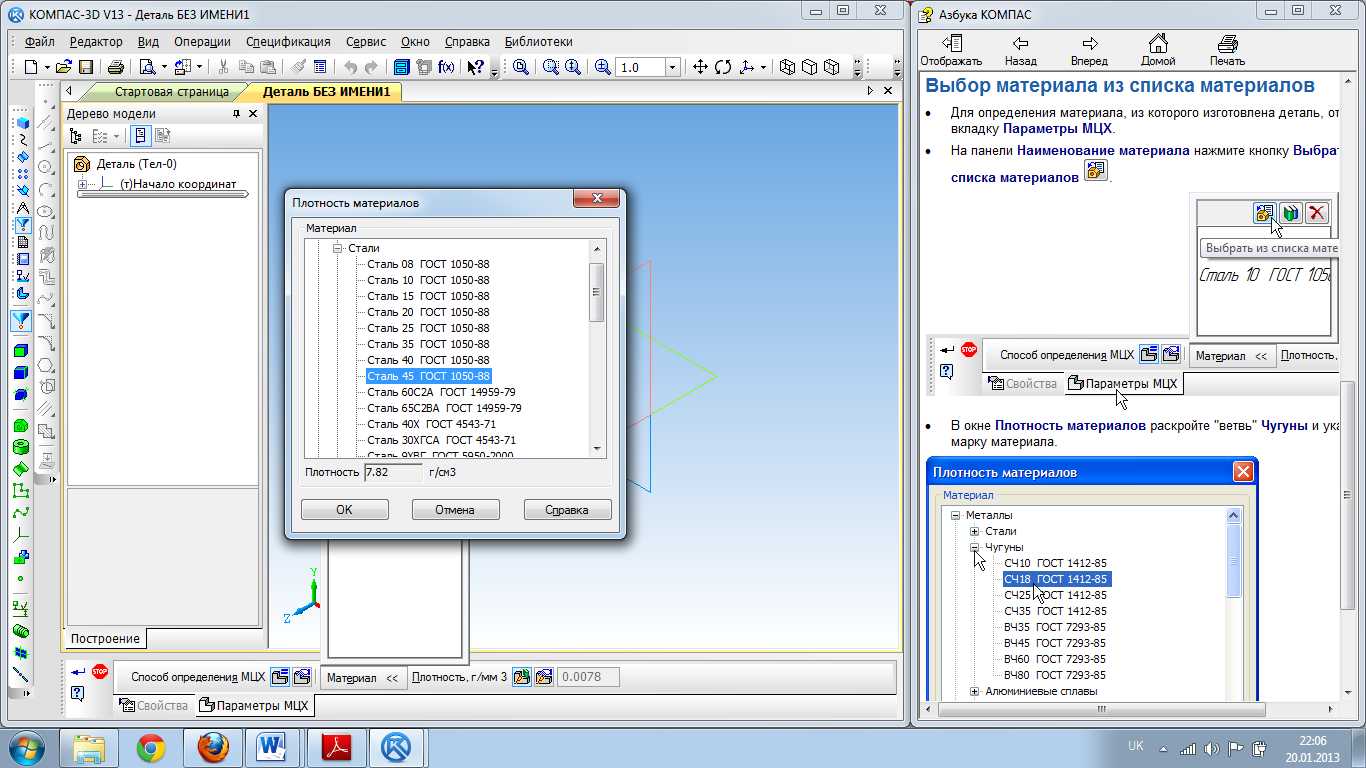1366x768 pixels.
Task: Open the orientation dropdown arrow
Action: click(x=764, y=67)
